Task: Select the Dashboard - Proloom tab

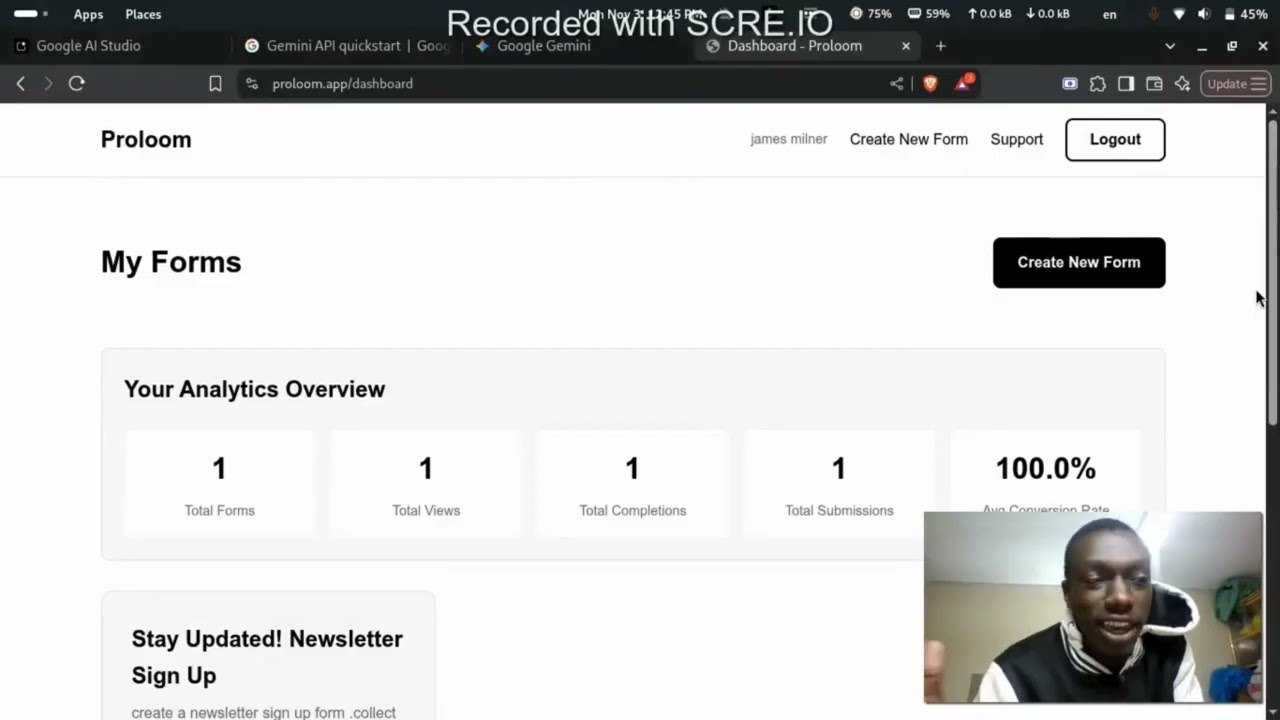Action: [795, 46]
